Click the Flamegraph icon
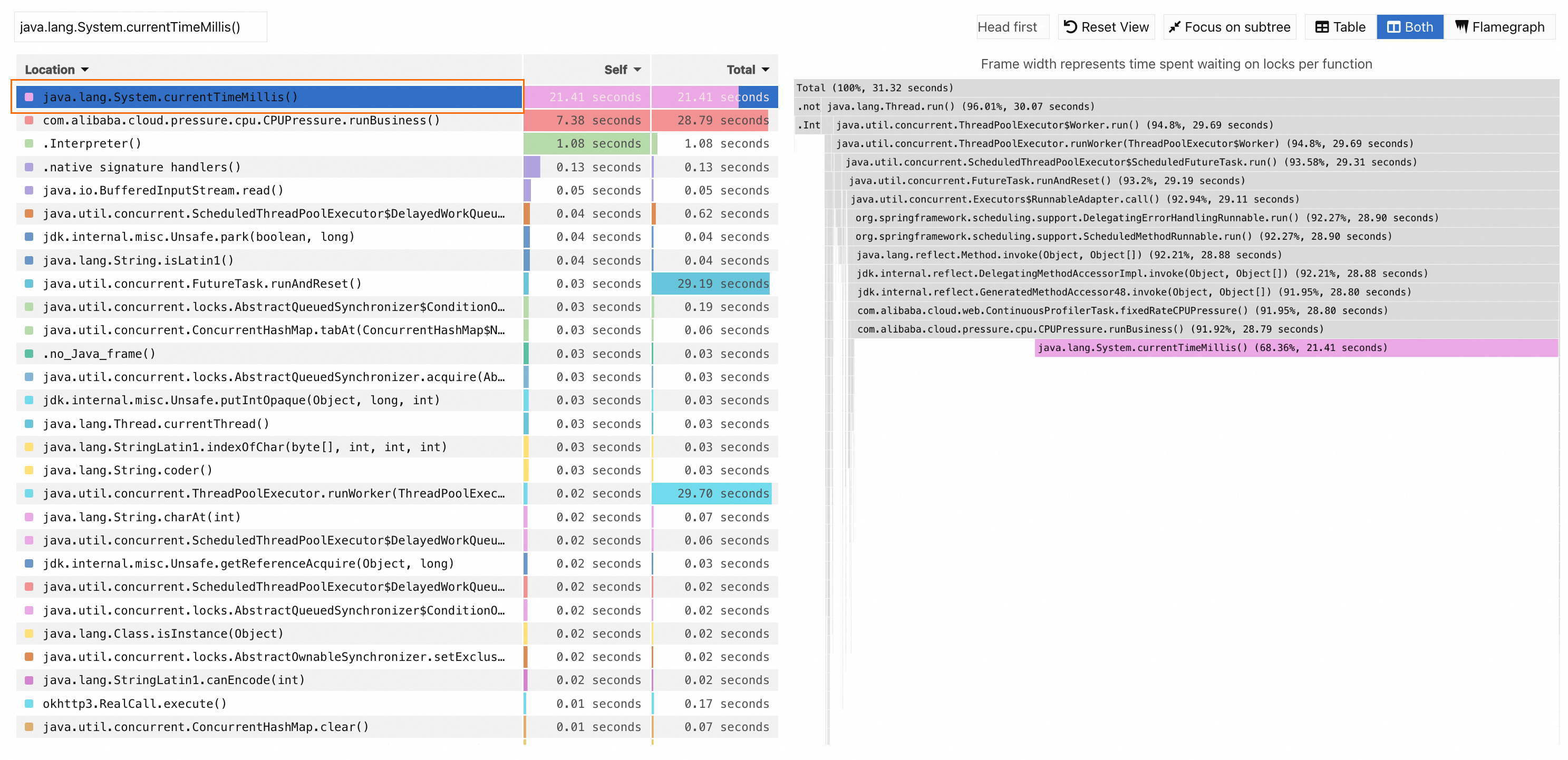 pyautogui.click(x=1461, y=26)
